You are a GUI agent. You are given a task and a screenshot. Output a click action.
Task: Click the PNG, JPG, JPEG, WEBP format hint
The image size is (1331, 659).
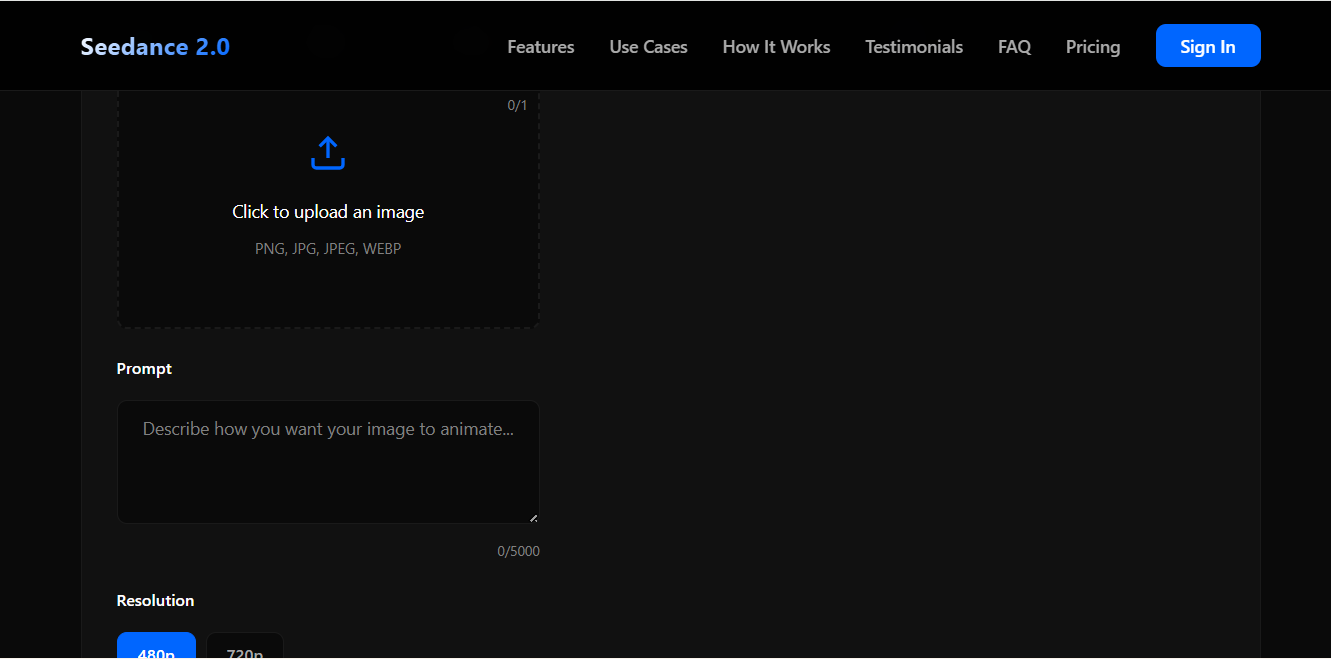(x=328, y=249)
